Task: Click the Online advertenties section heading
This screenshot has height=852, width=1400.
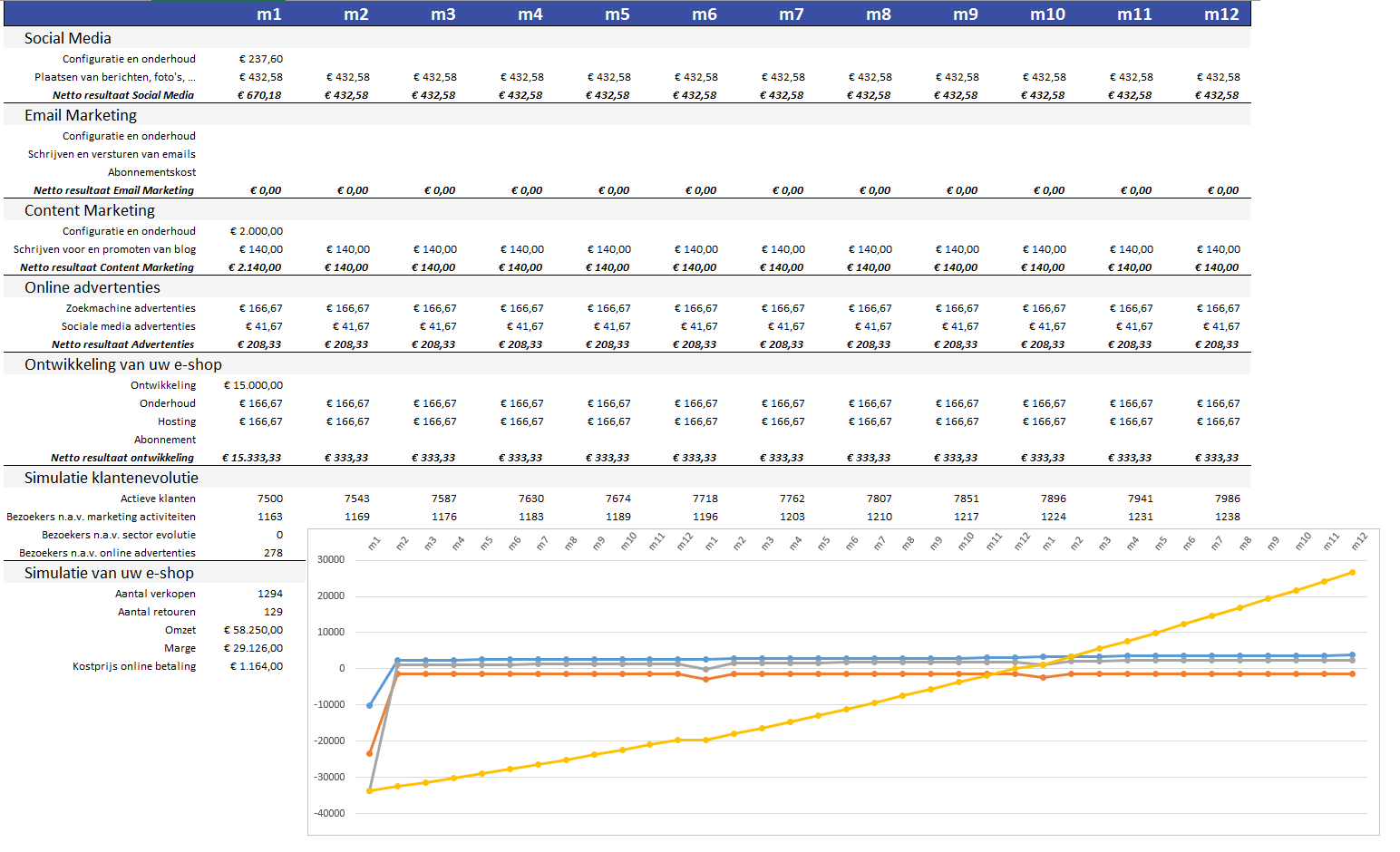Action: click(92, 287)
